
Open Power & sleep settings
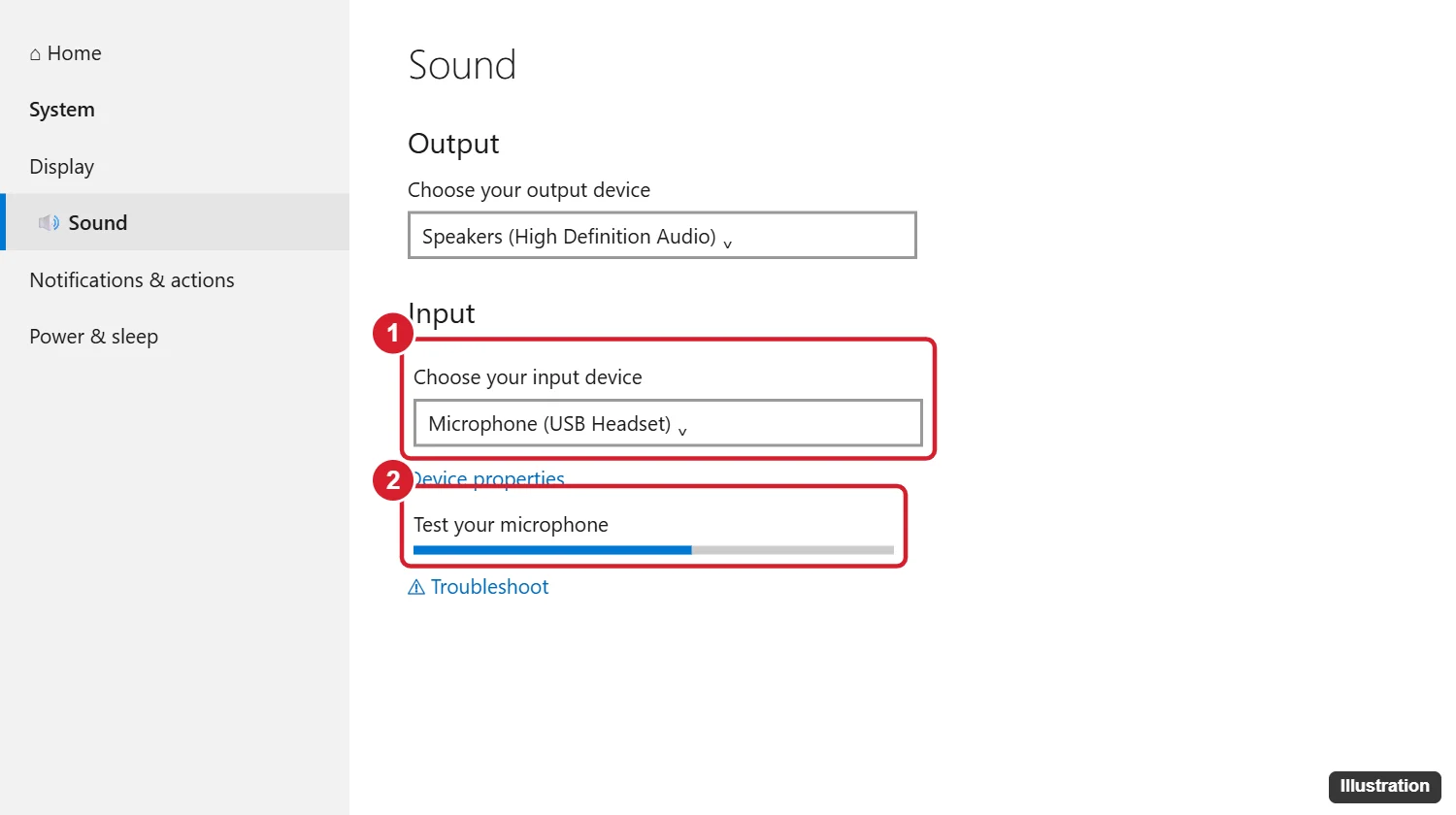pos(94,337)
